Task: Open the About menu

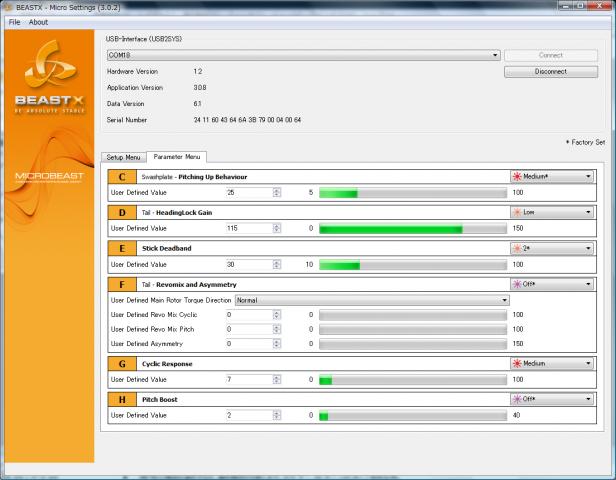Action: point(38,22)
